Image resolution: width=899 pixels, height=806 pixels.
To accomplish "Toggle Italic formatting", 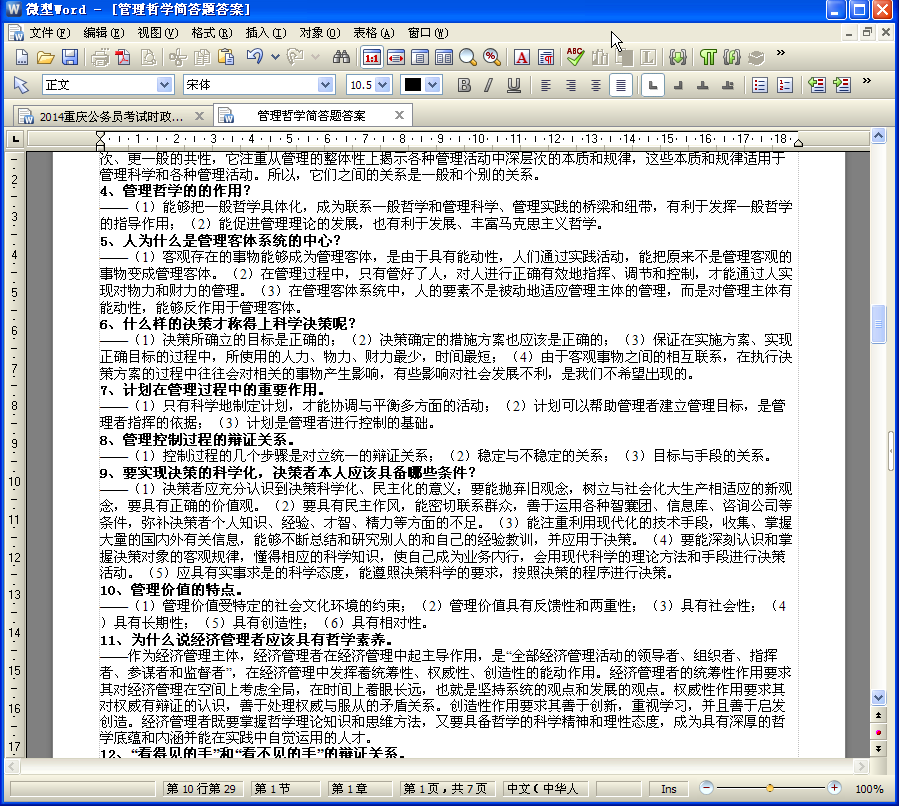I will 489,85.
